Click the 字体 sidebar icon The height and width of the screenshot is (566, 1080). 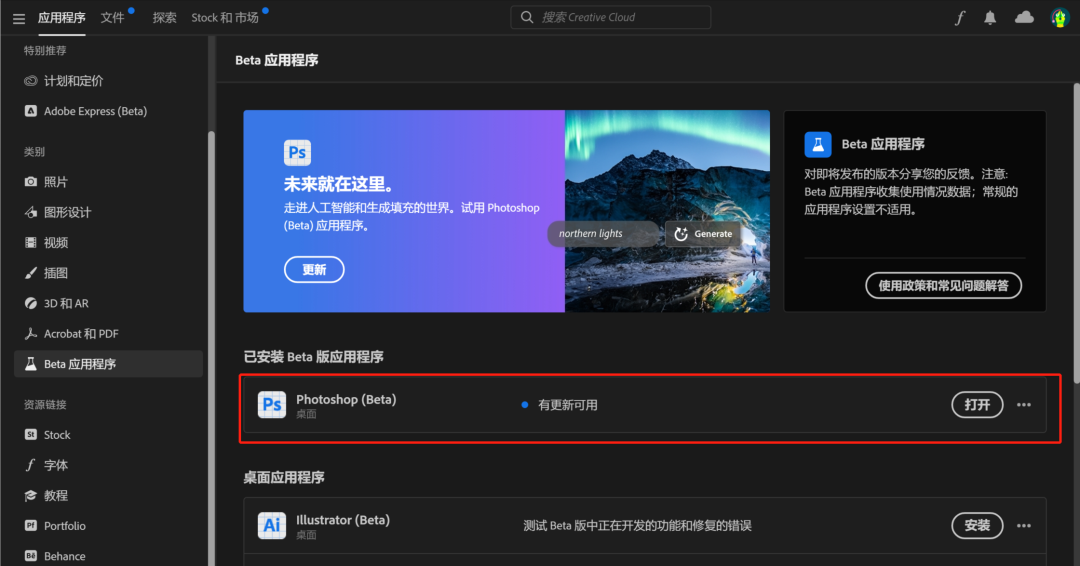click(x=30, y=465)
